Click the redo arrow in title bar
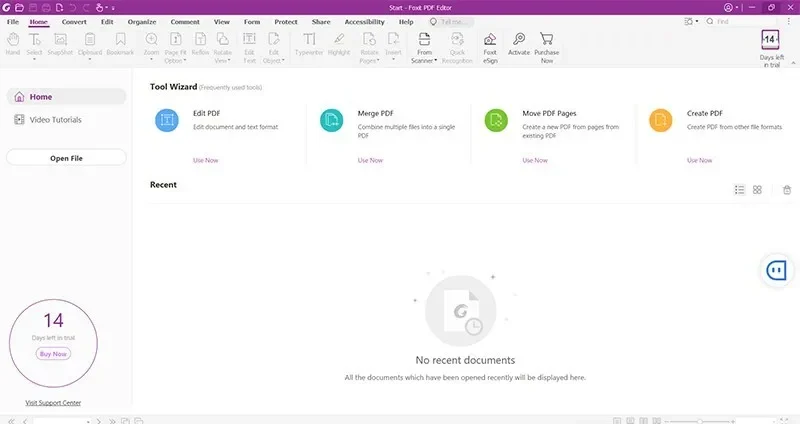This screenshot has width=800, height=424. pos(86,8)
